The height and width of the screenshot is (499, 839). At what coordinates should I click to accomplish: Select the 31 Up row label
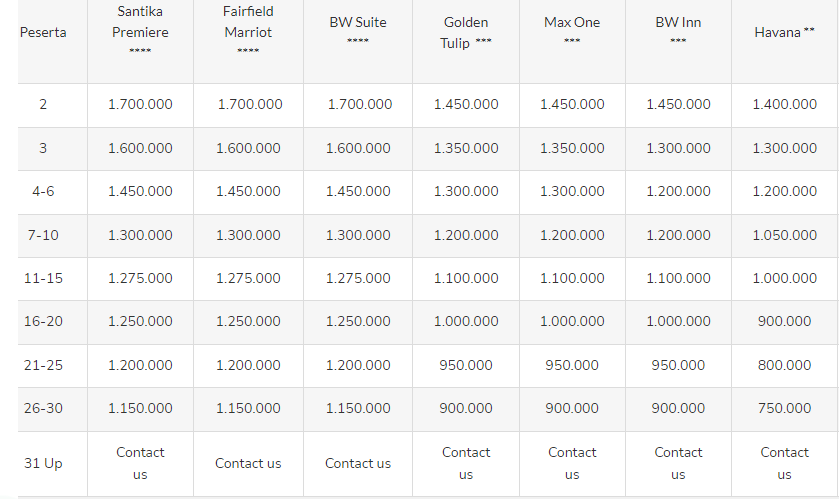click(43, 463)
